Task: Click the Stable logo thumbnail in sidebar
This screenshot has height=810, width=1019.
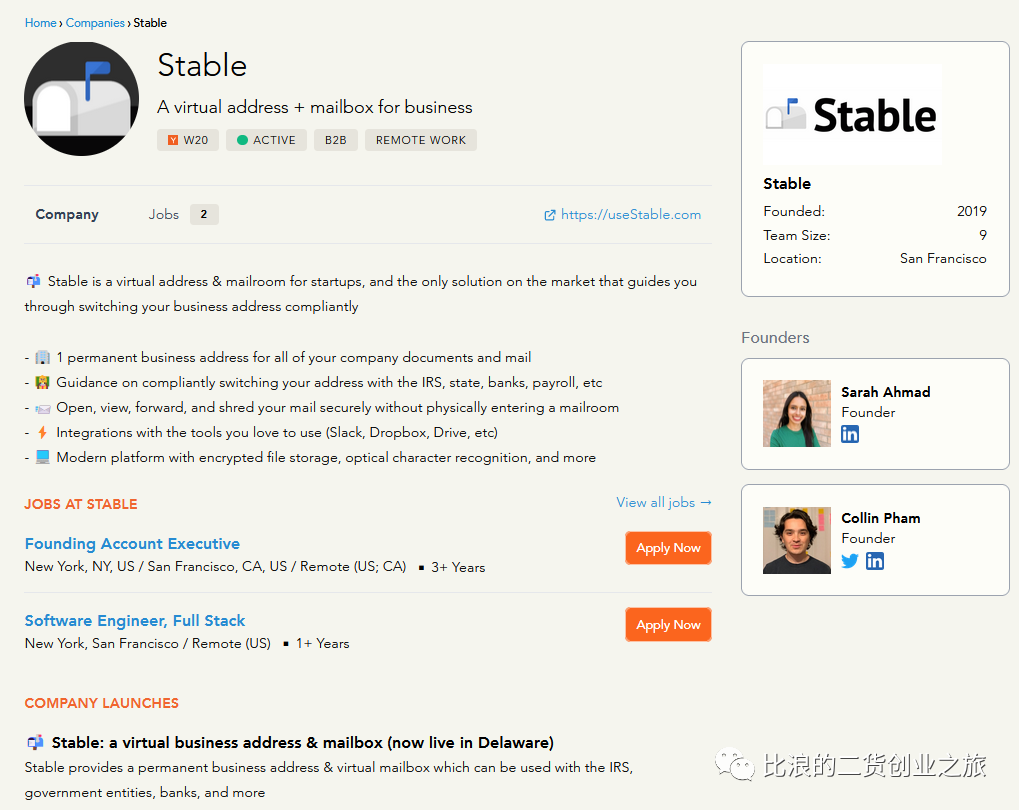Action: [x=852, y=113]
